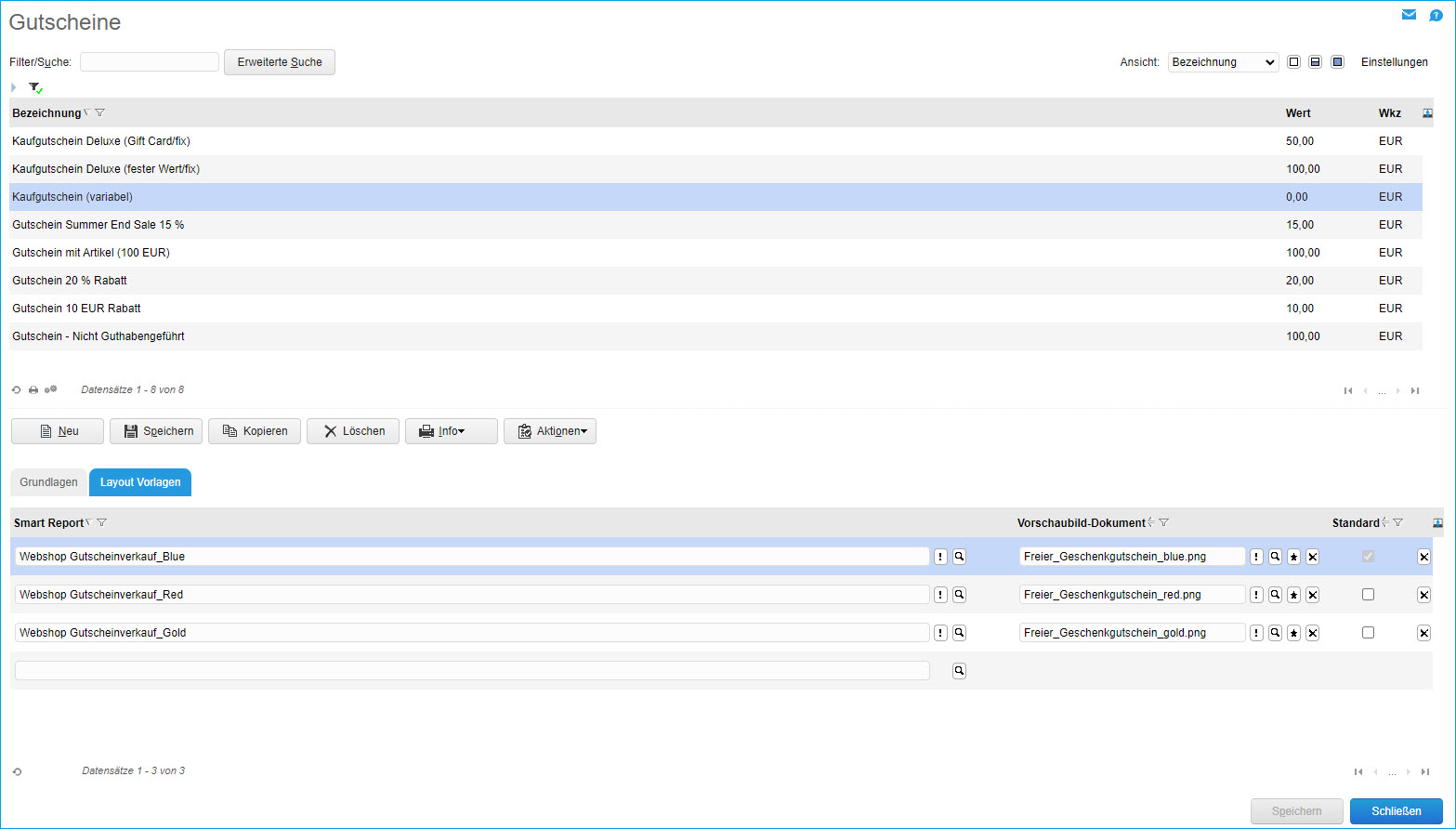Click Standard checkbox for Gutscheinverkauf_Blue
1456x829 pixels.
pos(1368,557)
